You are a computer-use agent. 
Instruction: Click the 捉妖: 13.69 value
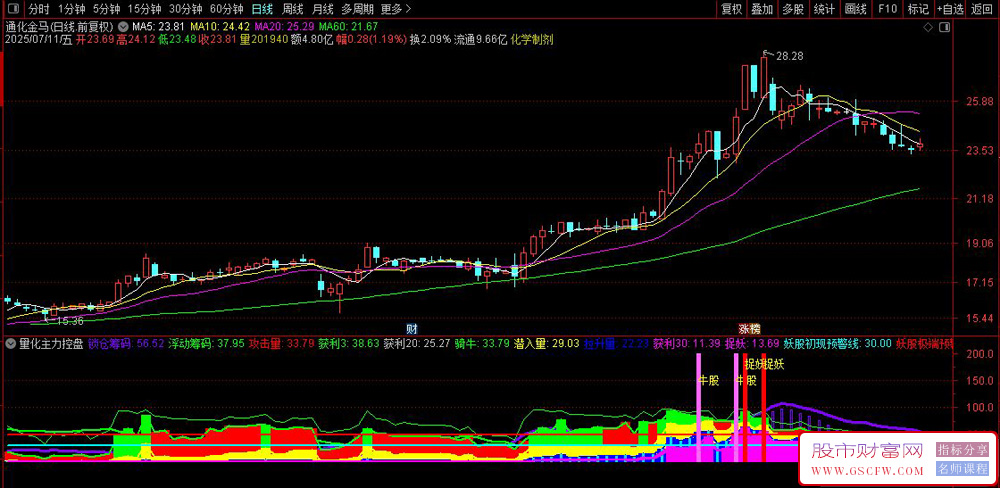pyautogui.click(x=752, y=344)
